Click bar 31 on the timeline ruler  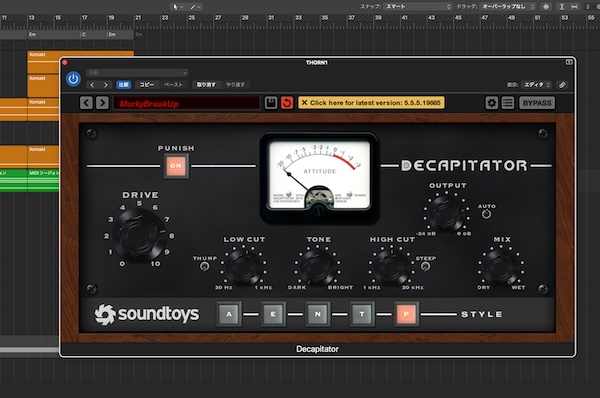coord(271,18)
